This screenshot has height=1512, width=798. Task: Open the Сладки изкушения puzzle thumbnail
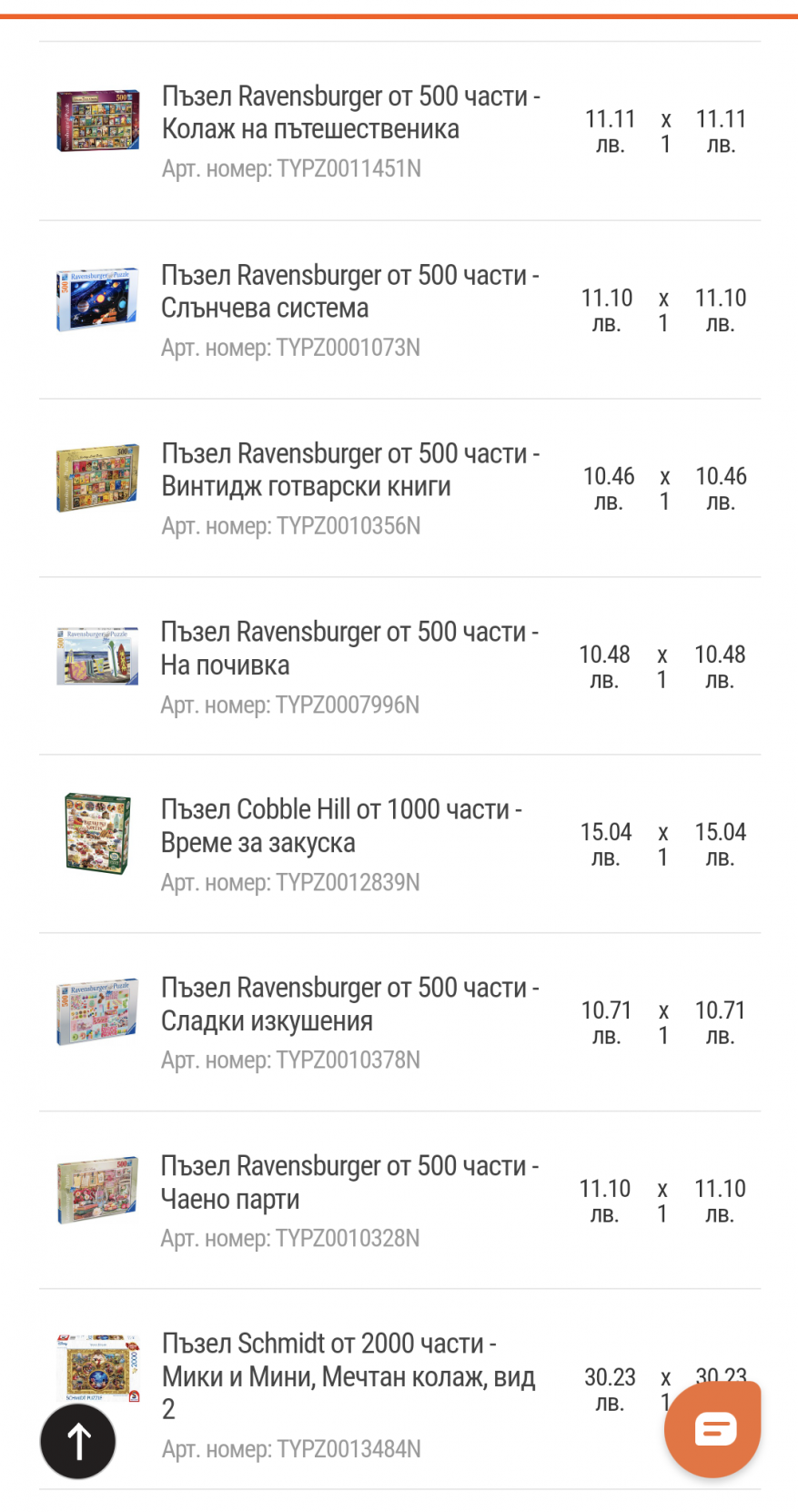coord(98,1011)
